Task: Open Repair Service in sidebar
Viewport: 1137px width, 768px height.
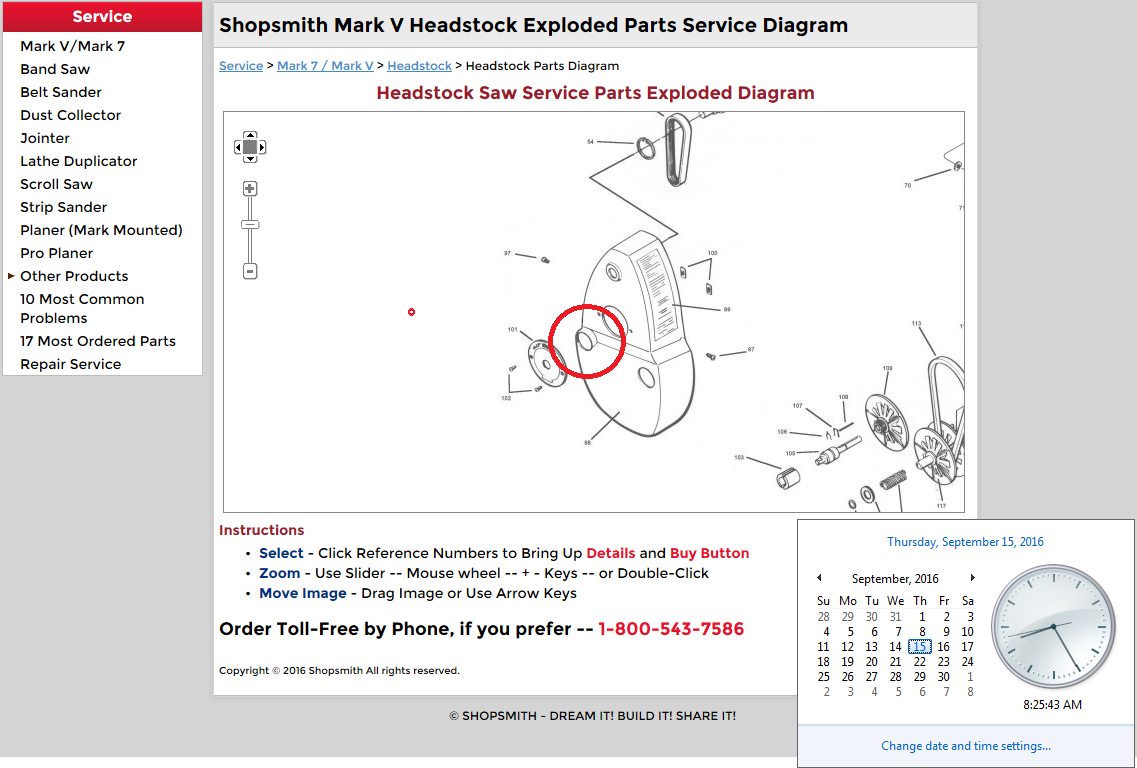Action: pyautogui.click(x=70, y=365)
